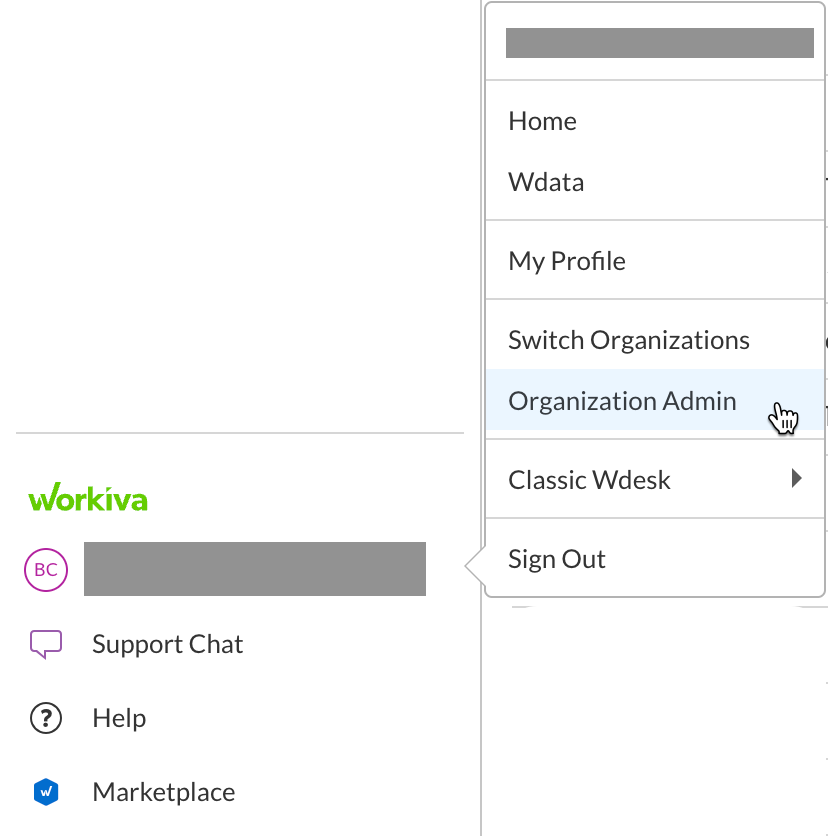Sign out of Workiva
The width and height of the screenshot is (828, 836).
point(556,558)
